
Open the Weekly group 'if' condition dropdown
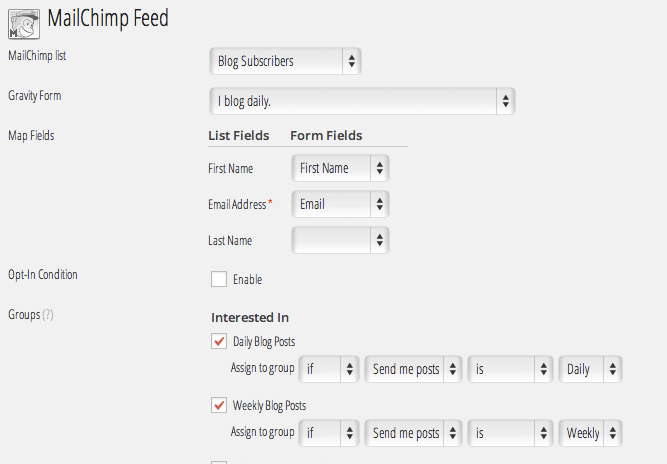(330, 433)
